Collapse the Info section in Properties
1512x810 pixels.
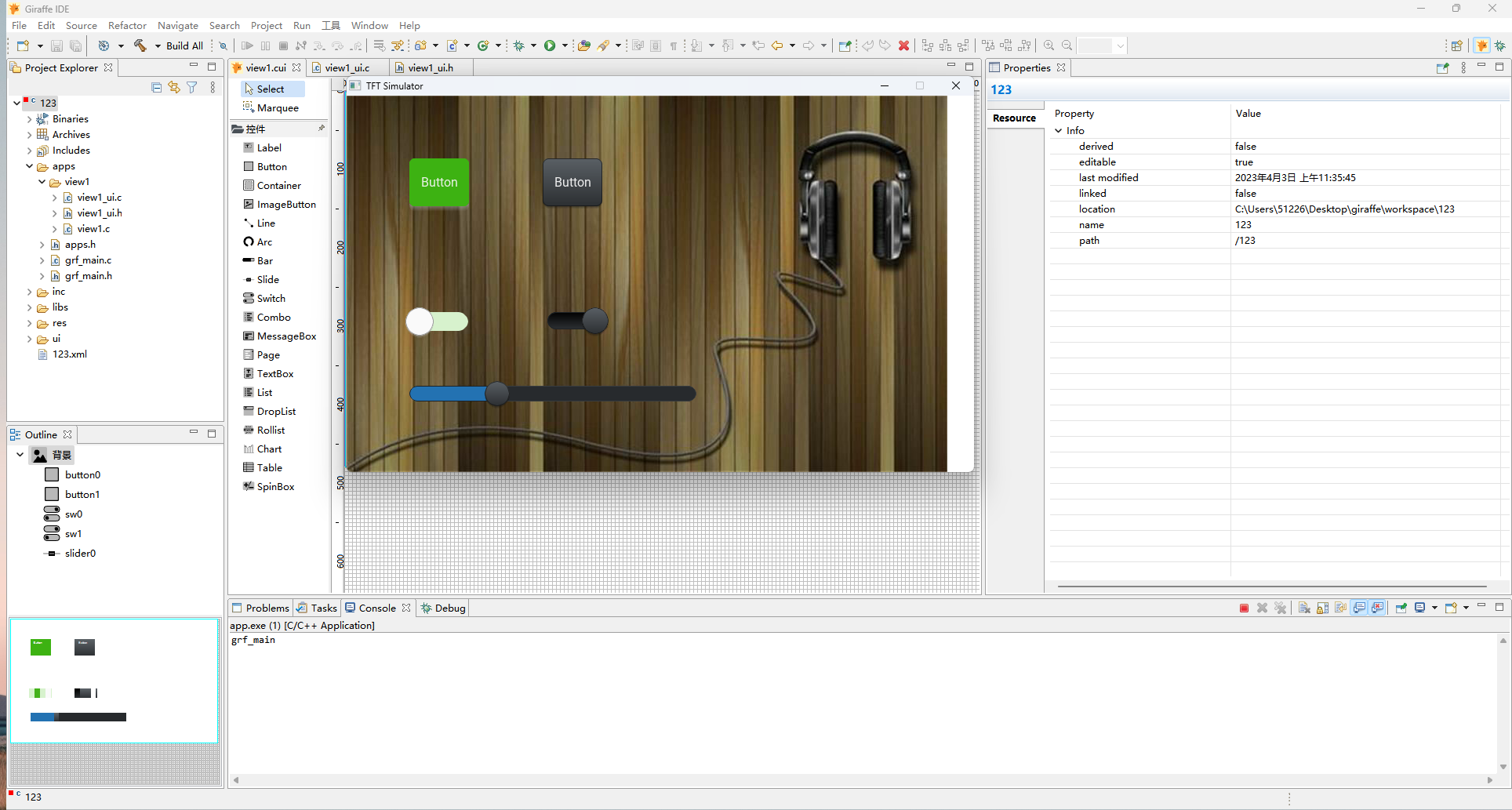[x=1059, y=130]
